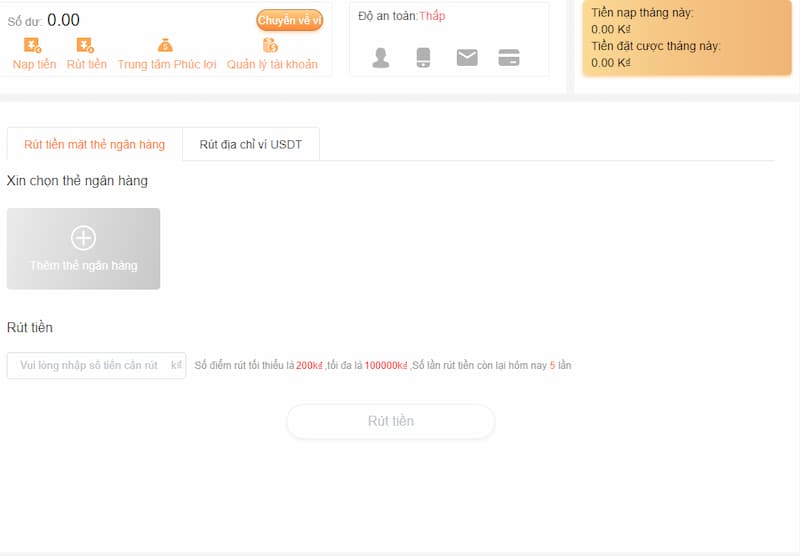Image resolution: width=800 pixels, height=556 pixels.
Task: Focus the withdrawal amount input field
Action: coord(90,366)
